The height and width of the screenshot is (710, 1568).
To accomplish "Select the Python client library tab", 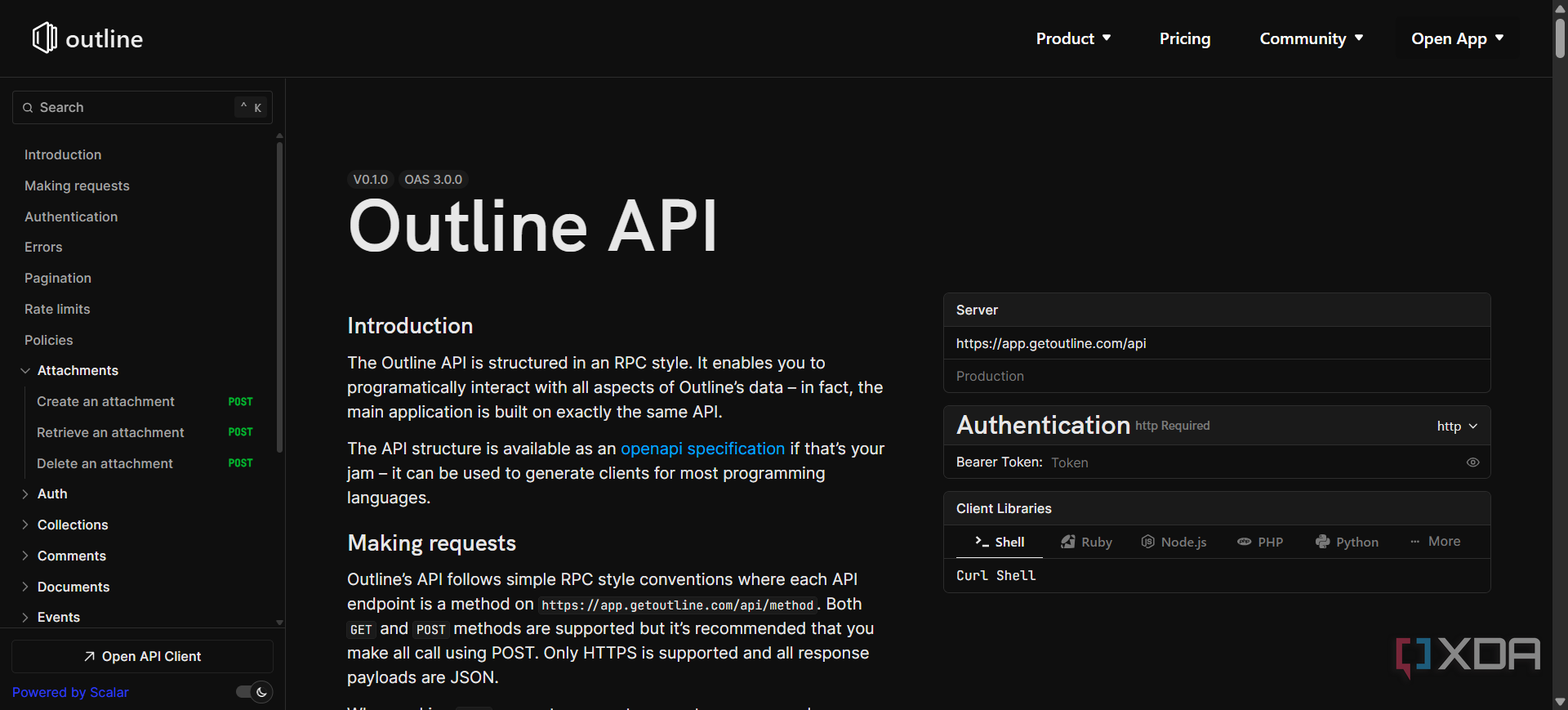I will tap(1347, 542).
